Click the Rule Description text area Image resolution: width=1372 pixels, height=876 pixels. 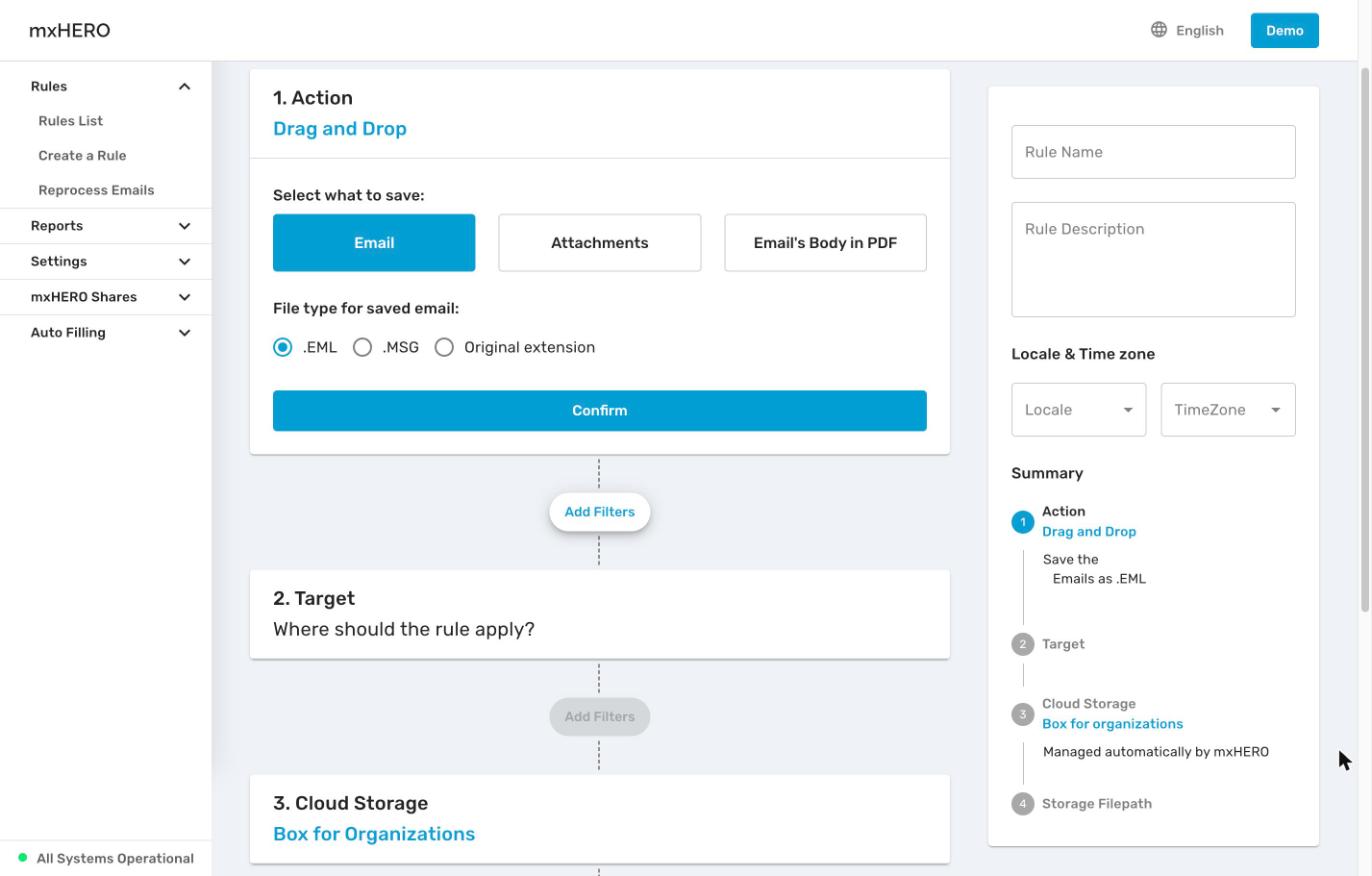point(1153,260)
